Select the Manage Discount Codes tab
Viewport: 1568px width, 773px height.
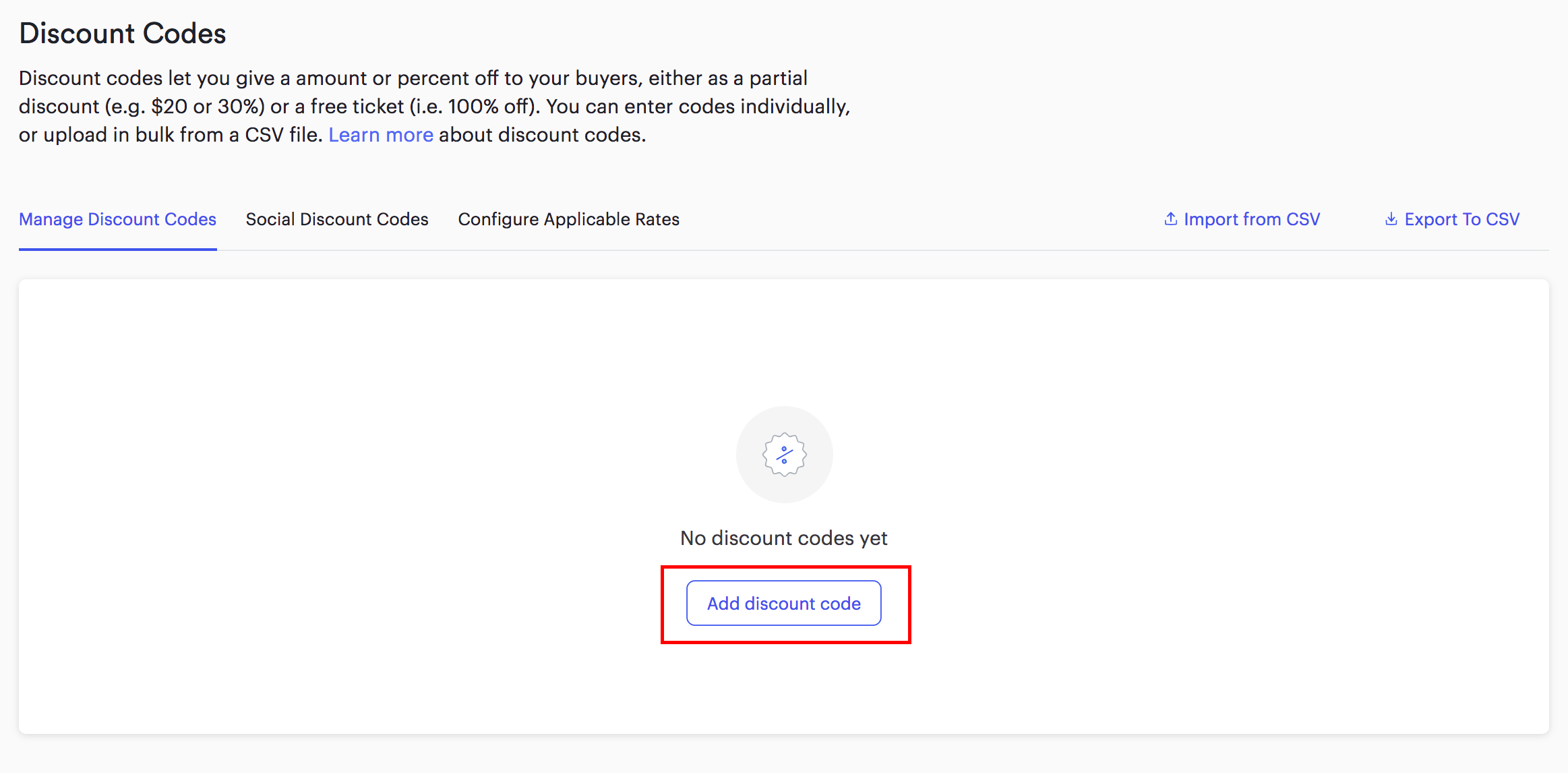coord(117,219)
